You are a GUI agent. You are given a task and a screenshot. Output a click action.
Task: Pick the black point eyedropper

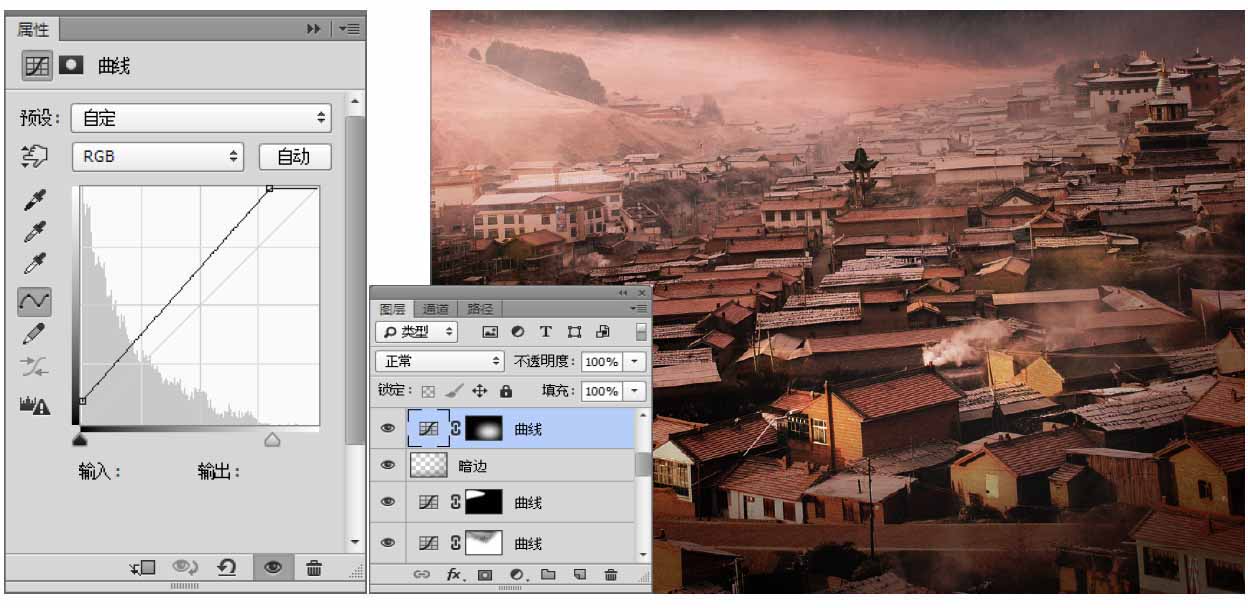(34, 200)
